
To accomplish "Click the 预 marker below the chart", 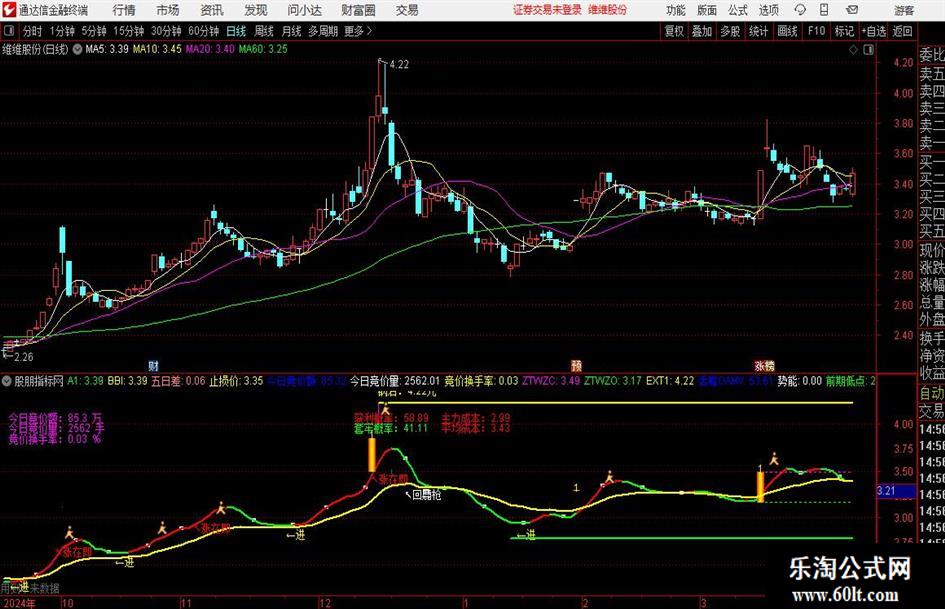I will pos(576,365).
